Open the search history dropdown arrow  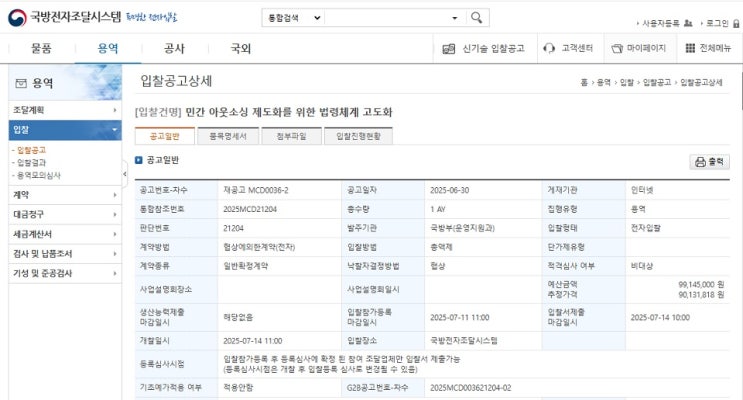[454, 18]
